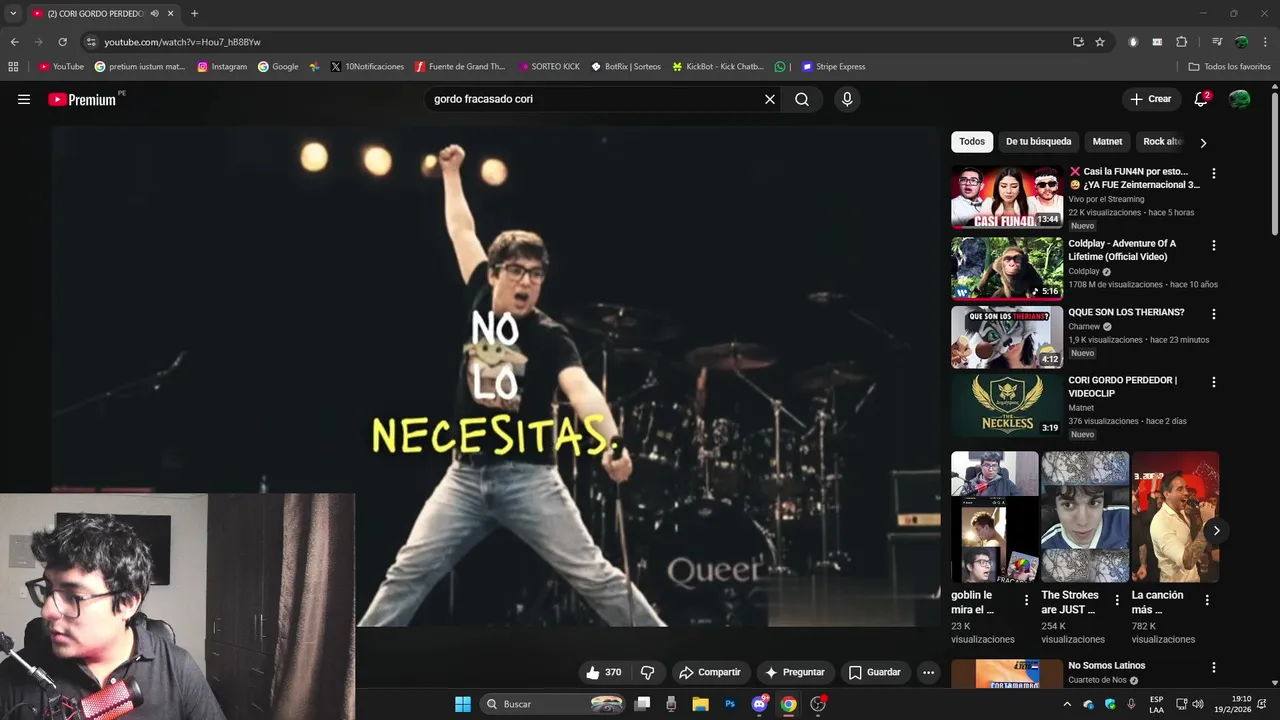Image resolution: width=1280 pixels, height=720 pixels.
Task: Open YouTube notifications bell
Action: [1201, 99]
